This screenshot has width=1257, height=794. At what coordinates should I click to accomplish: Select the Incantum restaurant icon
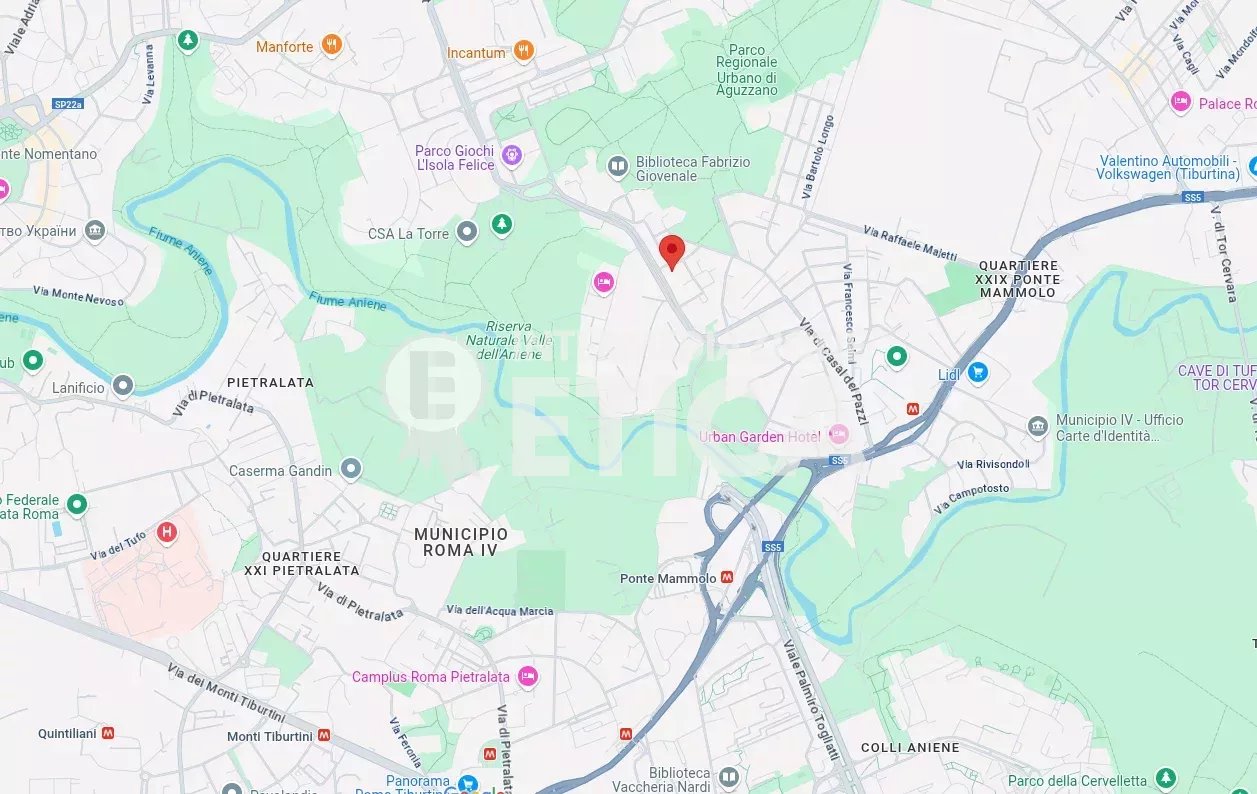pyautogui.click(x=523, y=51)
